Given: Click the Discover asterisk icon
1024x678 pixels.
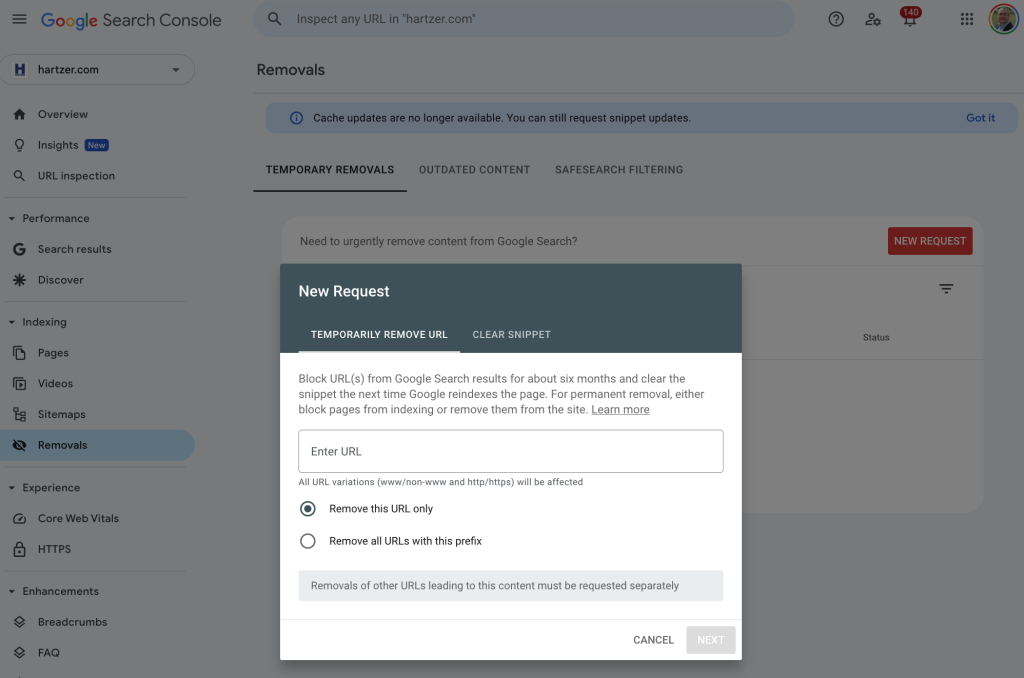Looking at the screenshot, I should click(x=20, y=280).
